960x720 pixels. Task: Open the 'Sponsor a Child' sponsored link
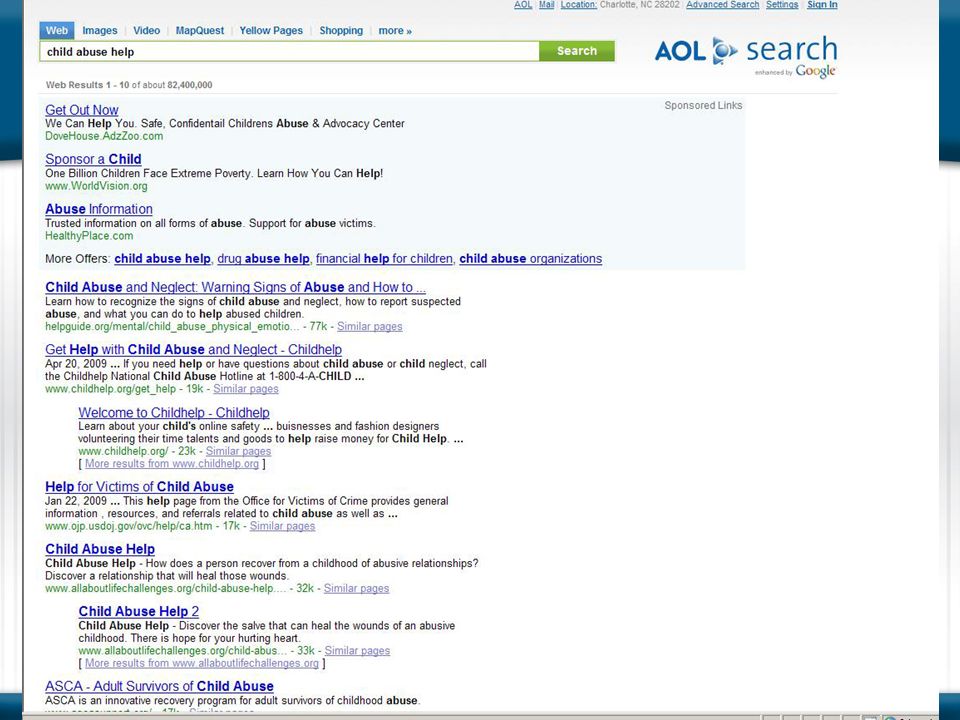tap(93, 159)
